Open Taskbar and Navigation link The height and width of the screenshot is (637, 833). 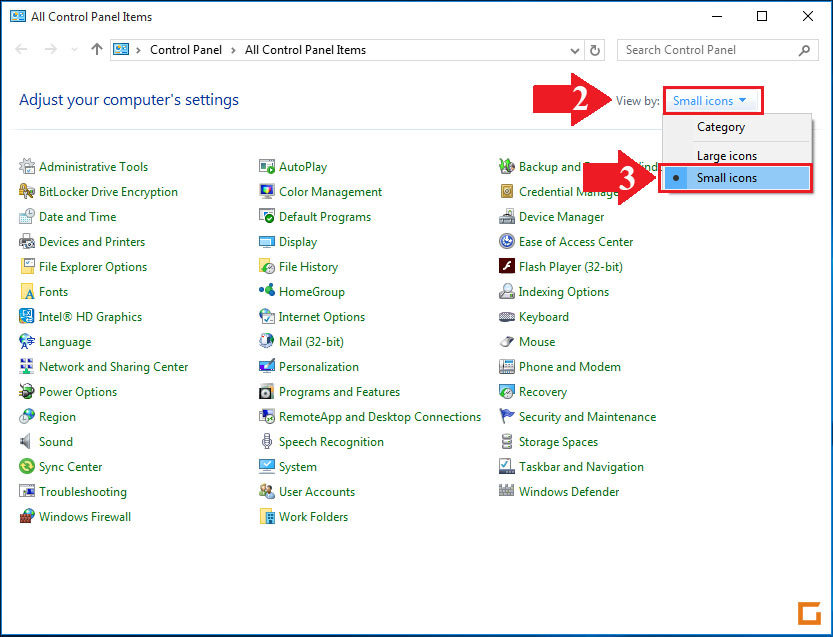coord(581,466)
